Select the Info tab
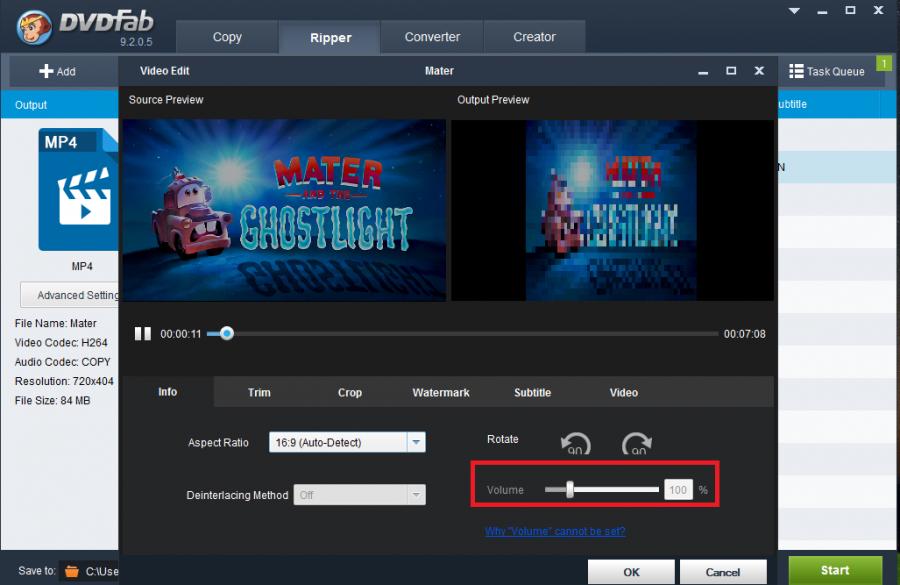This screenshot has width=900, height=585. (168, 392)
